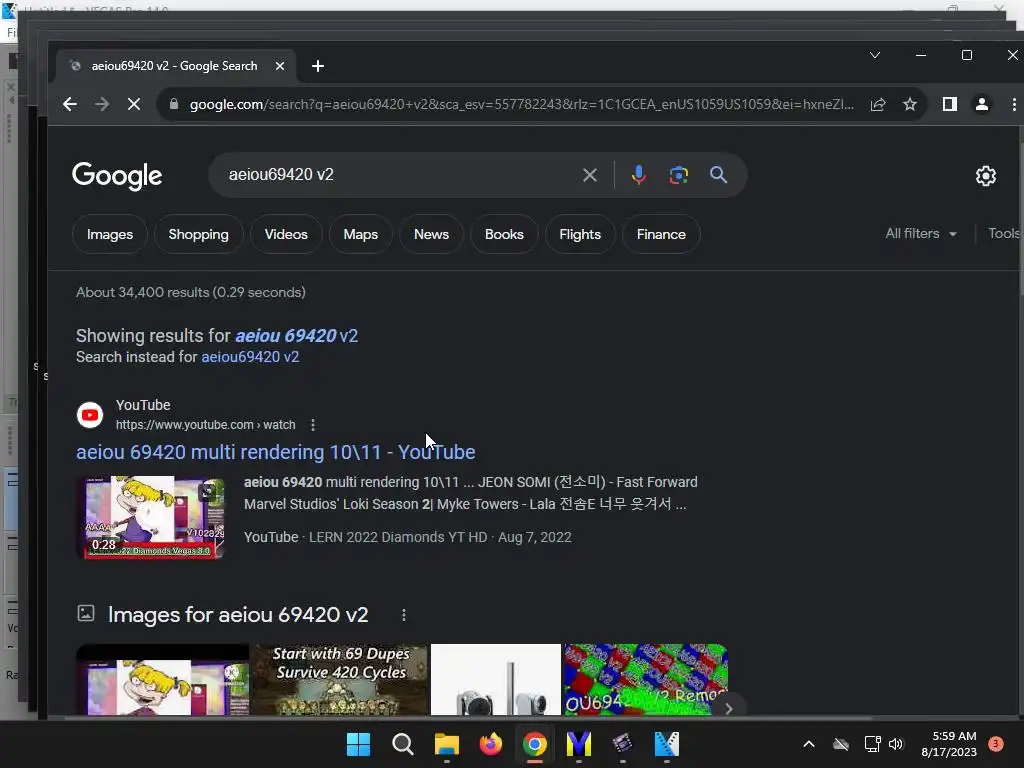The image size is (1024, 768).
Task: Open the Images for aeiou 69420 v2 heading
Action: (238, 615)
